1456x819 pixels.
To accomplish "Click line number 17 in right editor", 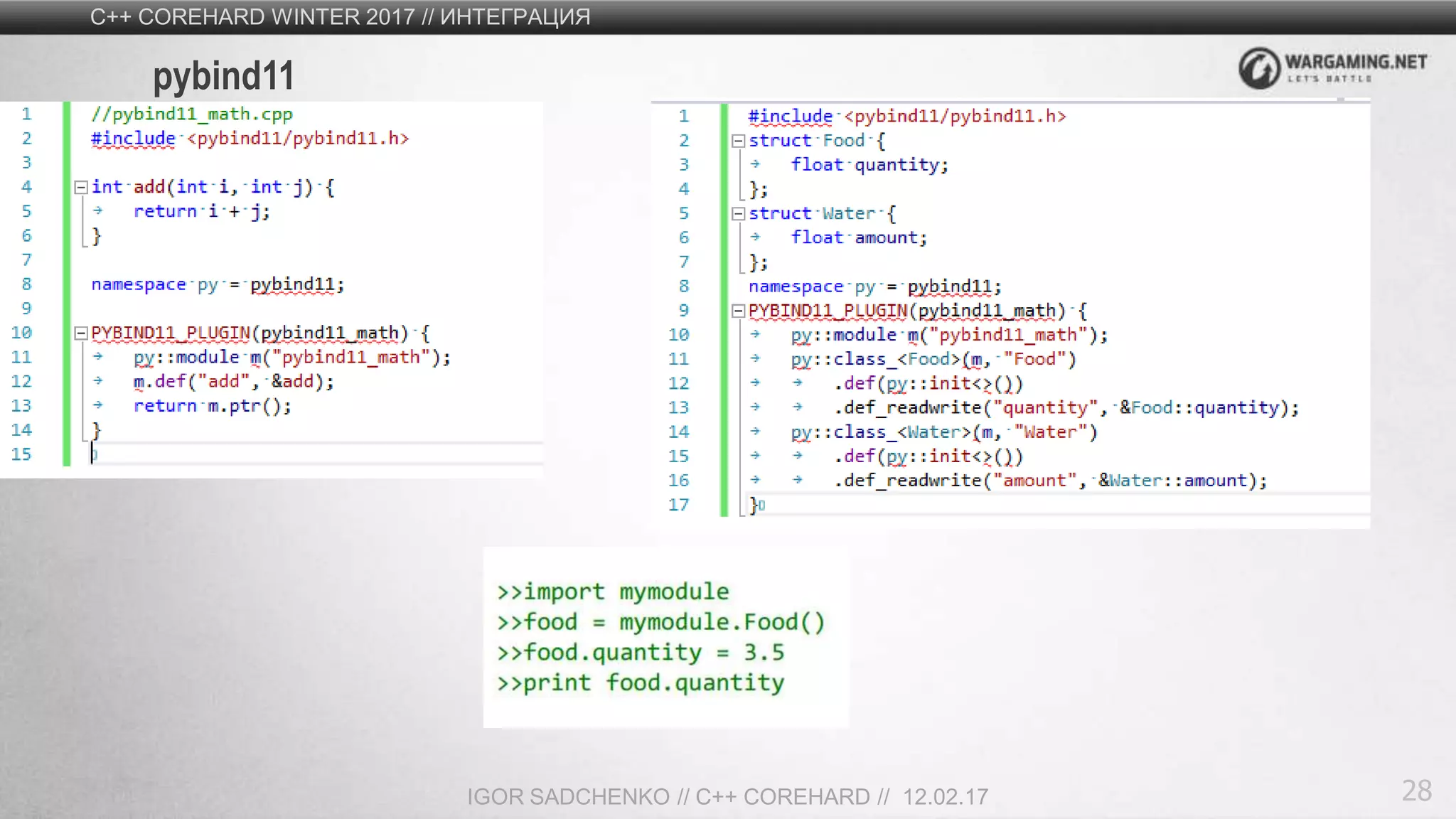I will [x=678, y=505].
